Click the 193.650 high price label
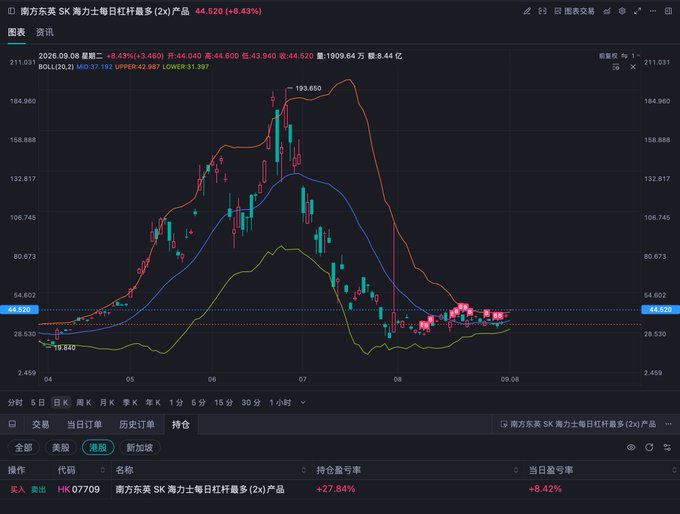Image resolution: width=680 pixels, height=514 pixels. (308, 88)
